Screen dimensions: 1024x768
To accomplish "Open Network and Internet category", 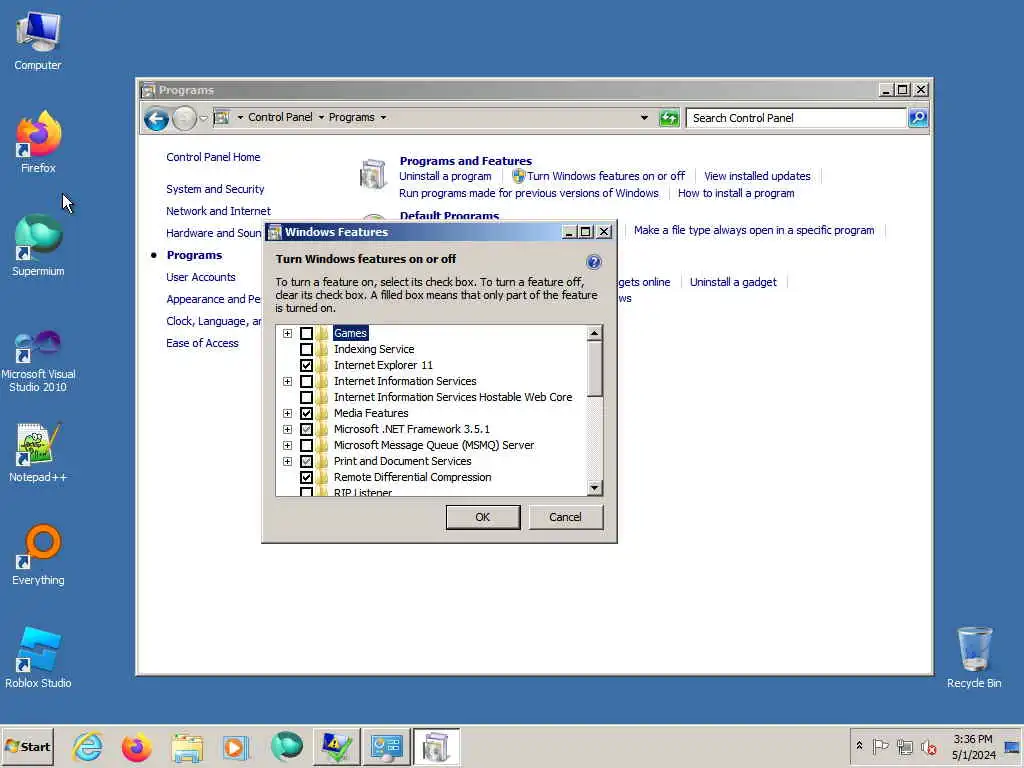I will click(x=218, y=211).
